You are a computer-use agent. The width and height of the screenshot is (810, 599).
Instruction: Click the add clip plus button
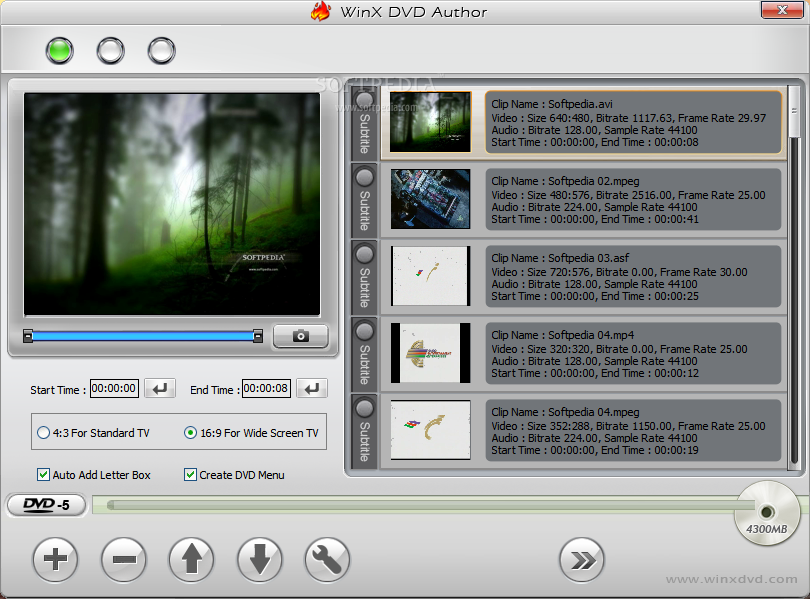(x=55, y=559)
